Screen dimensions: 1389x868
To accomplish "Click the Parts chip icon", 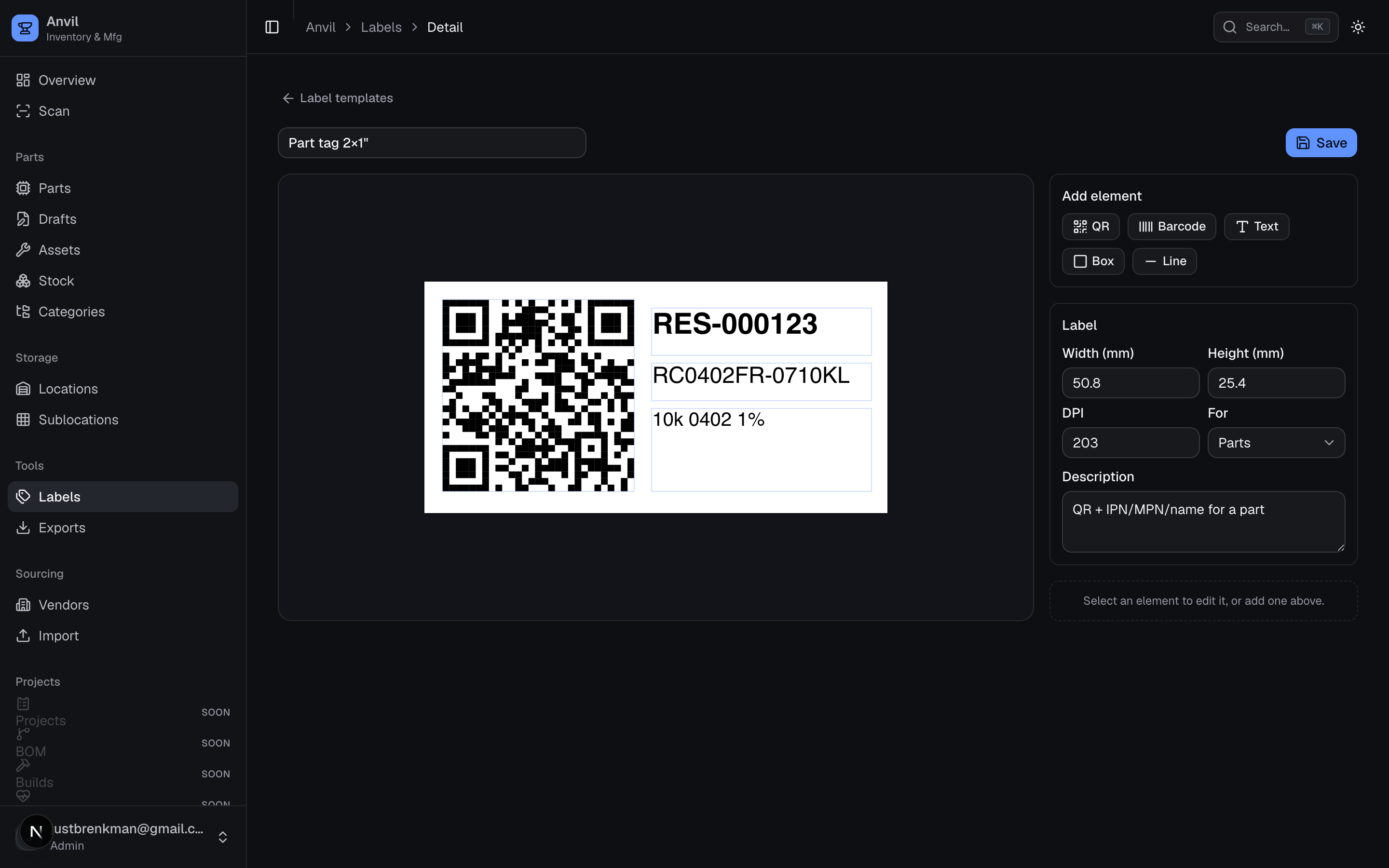I will pos(23,188).
